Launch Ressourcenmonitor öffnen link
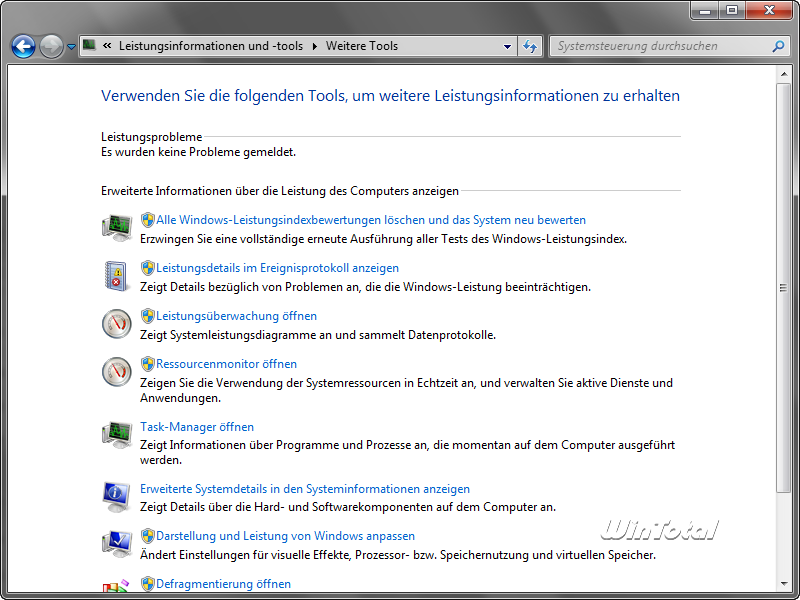This screenshot has height=600, width=800. tap(227, 364)
